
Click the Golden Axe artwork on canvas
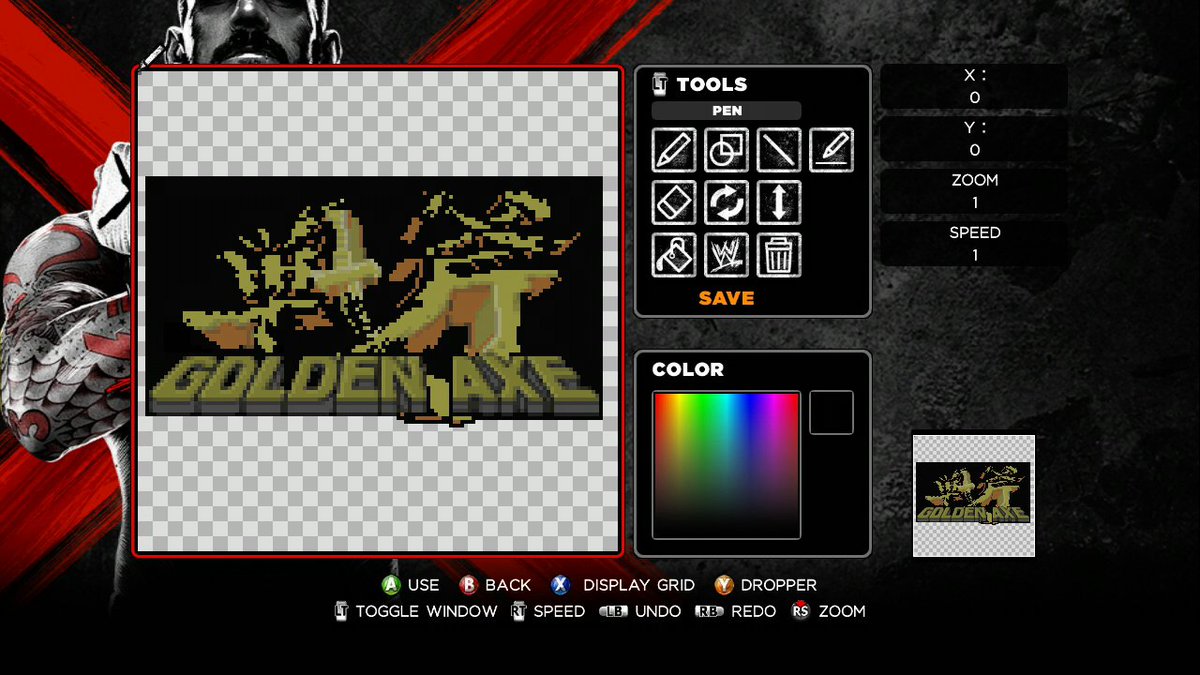coord(374,300)
